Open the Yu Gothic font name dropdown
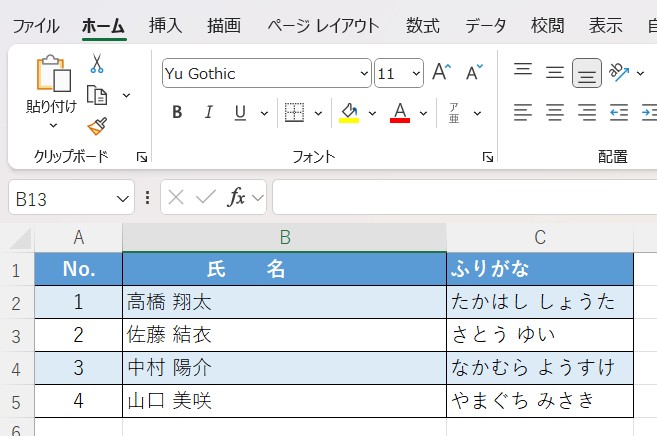The image size is (657, 436). coord(363,73)
